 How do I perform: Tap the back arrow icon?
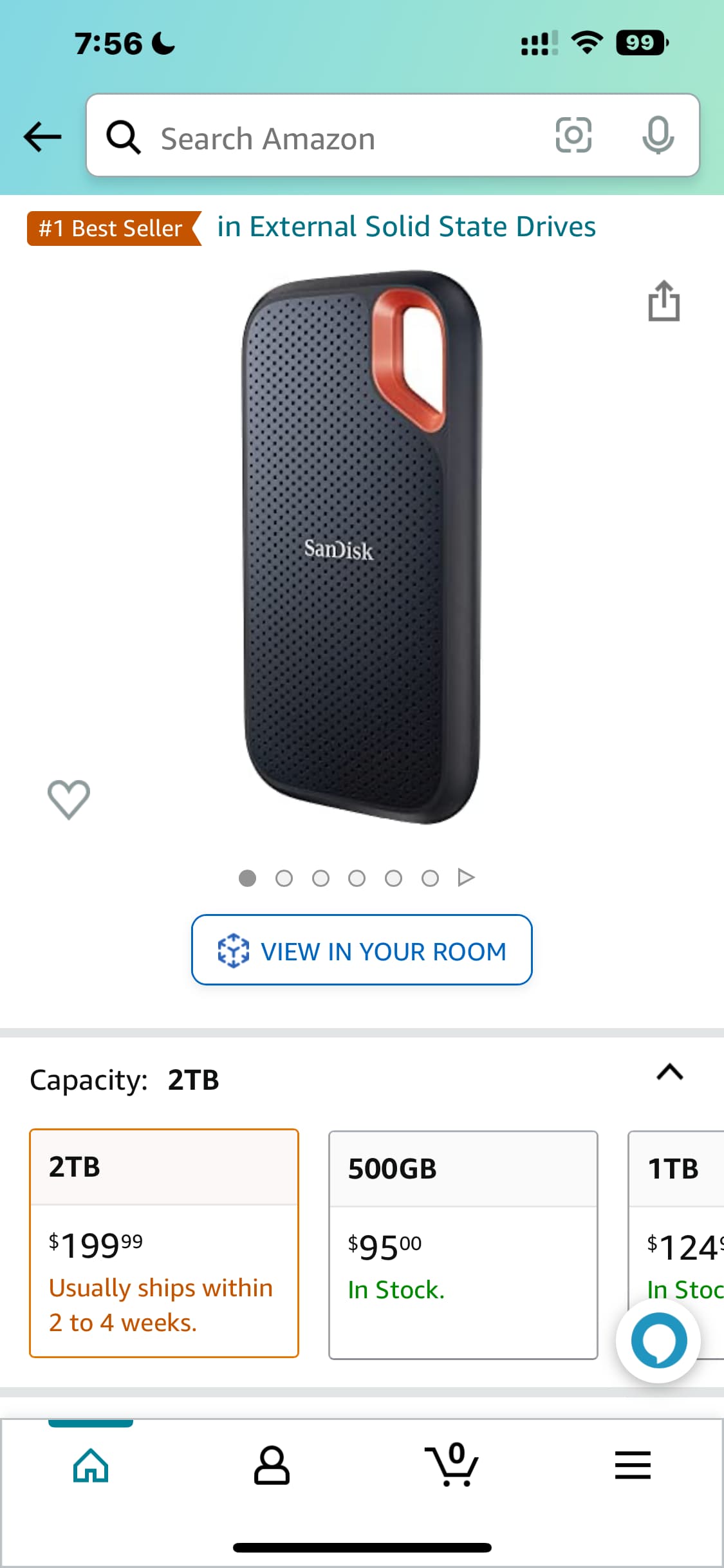click(x=42, y=136)
